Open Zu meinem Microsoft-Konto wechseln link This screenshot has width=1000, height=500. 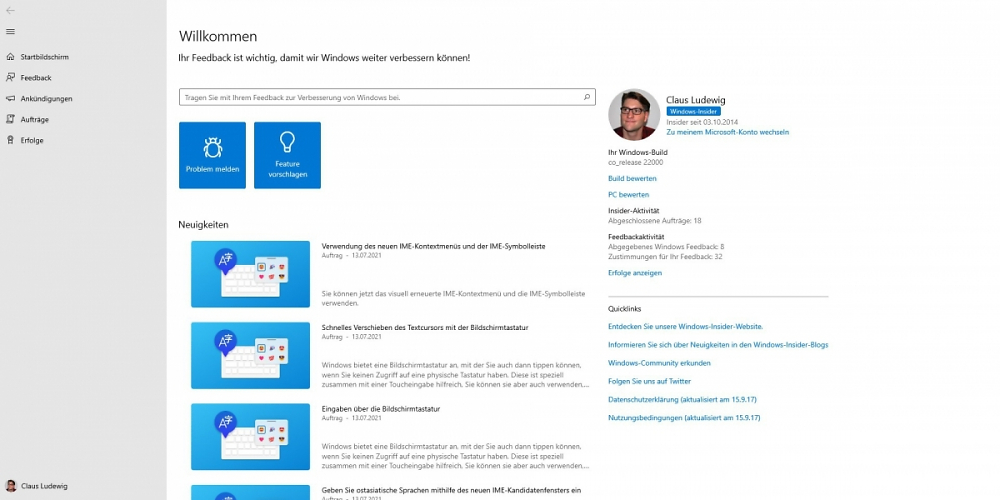tap(728, 132)
